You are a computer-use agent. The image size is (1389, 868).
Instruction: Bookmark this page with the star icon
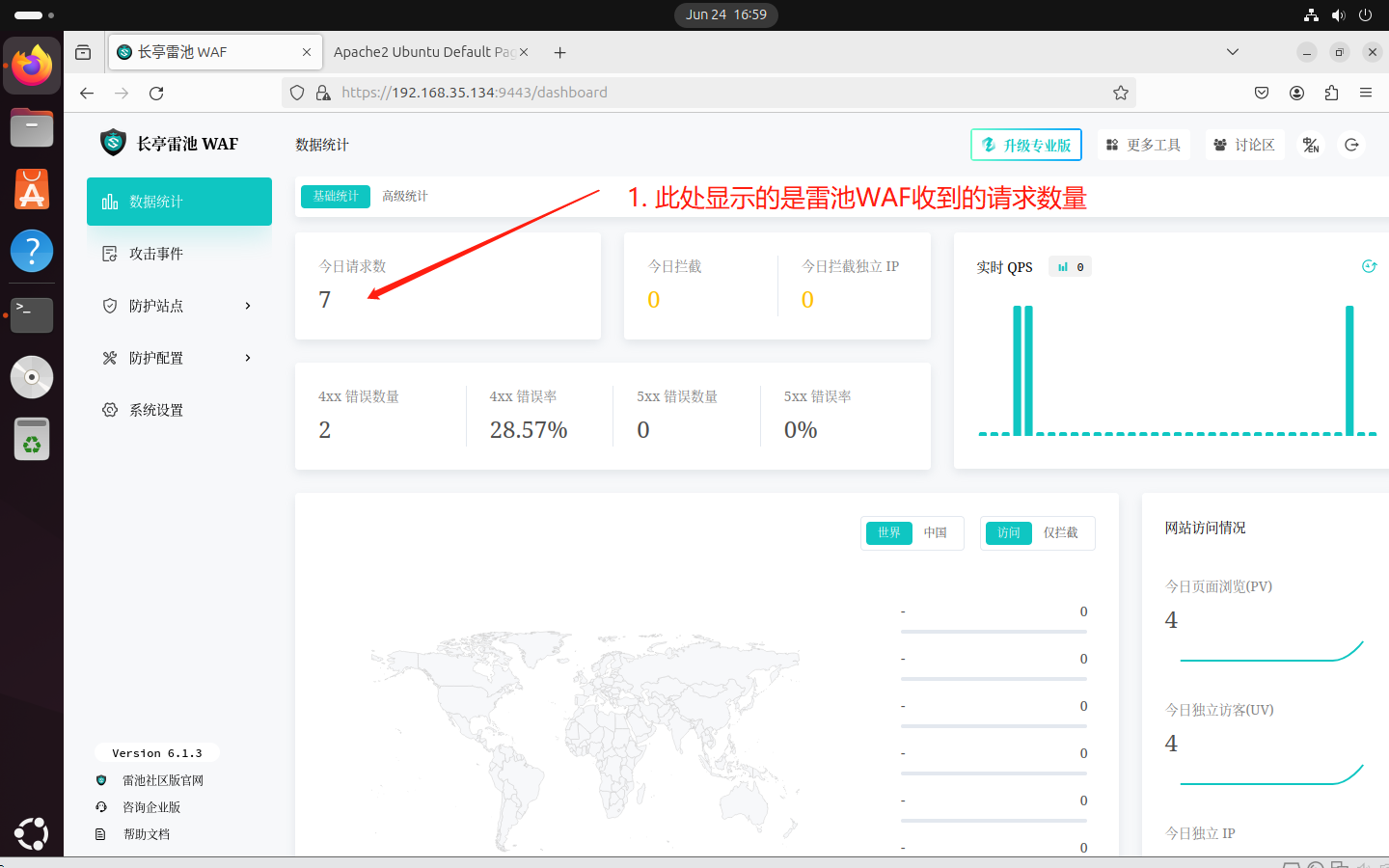coord(1120,93)
